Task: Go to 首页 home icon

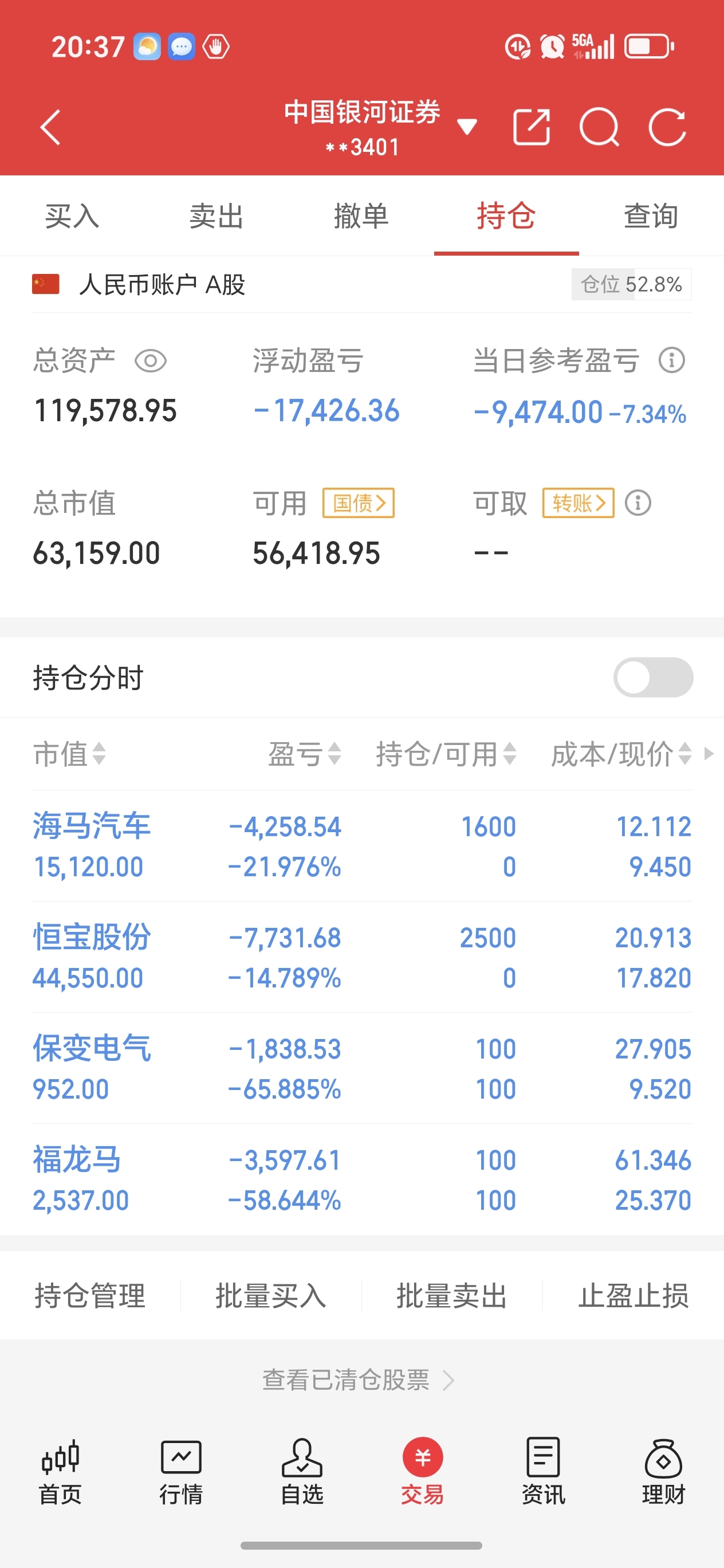Action: point(60,1471)
